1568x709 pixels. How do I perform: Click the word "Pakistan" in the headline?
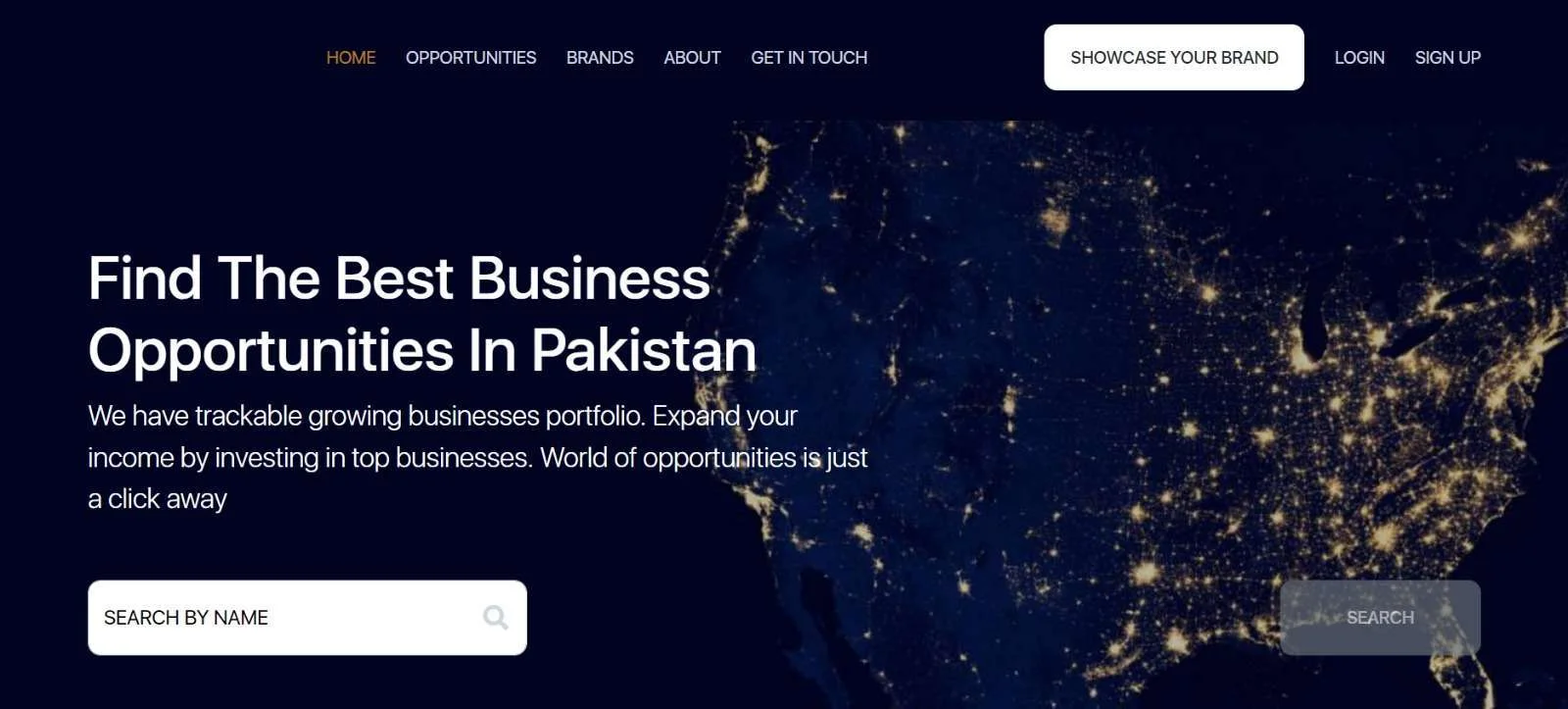644,351
